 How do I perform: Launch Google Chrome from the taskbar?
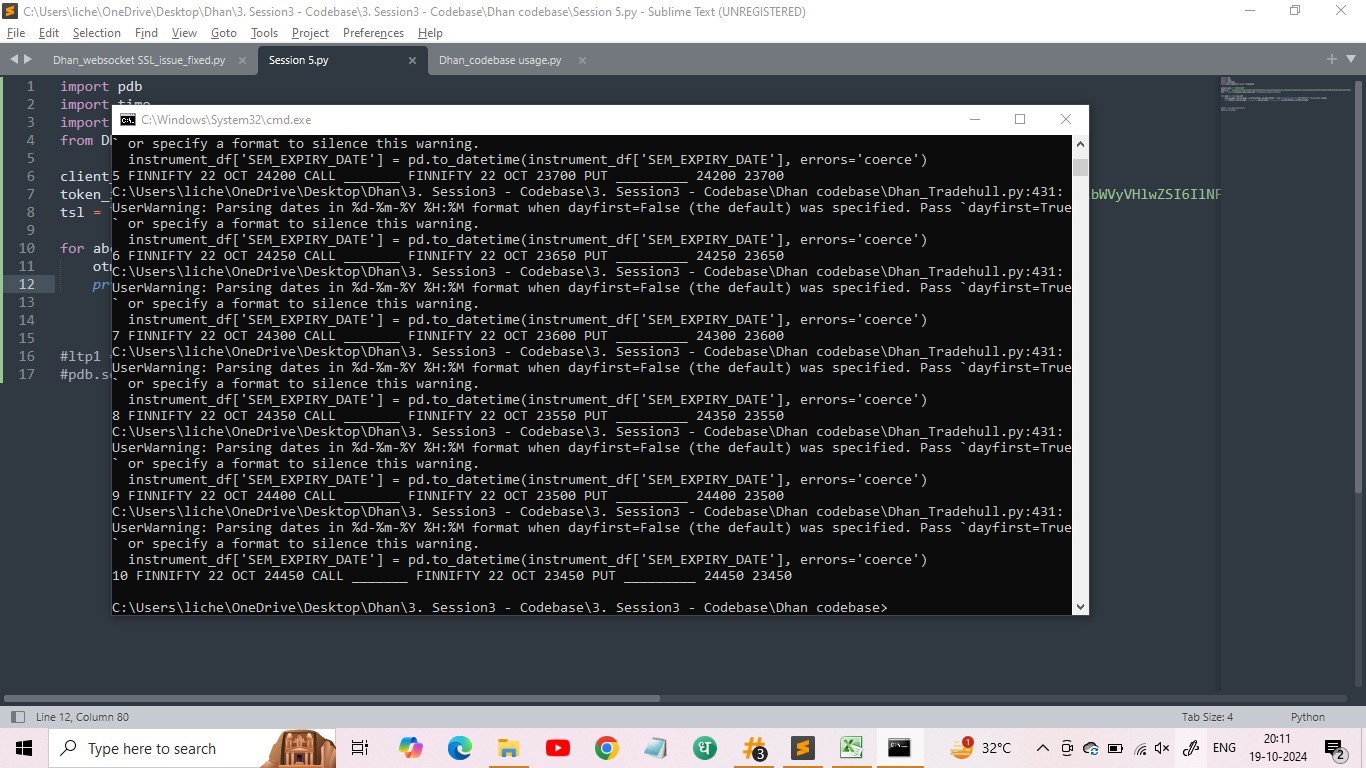[x=606, y=748]
